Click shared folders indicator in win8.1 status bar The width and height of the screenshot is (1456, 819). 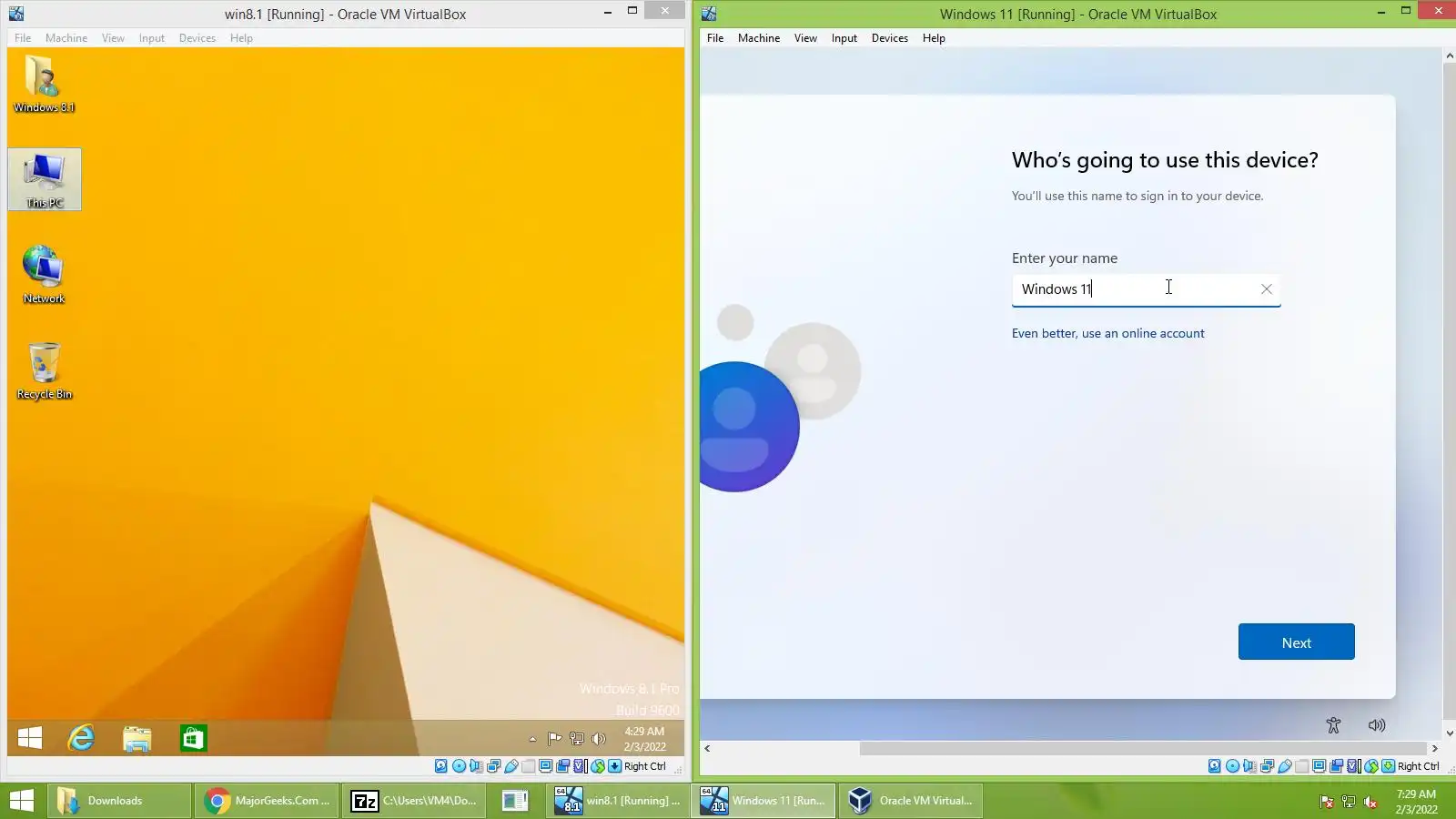pos(528,766)
